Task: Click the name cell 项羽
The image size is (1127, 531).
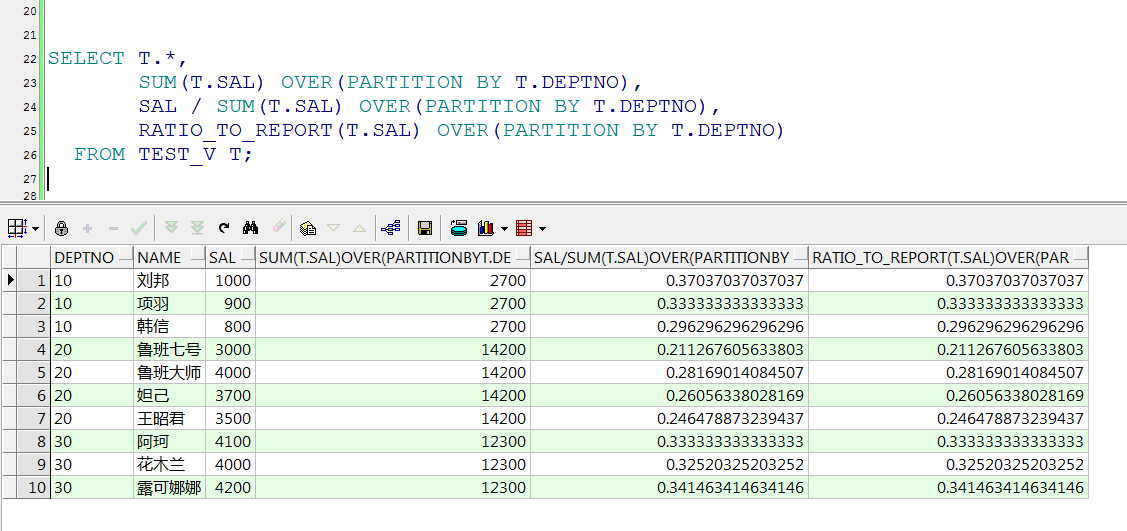Action: point(170,303)
